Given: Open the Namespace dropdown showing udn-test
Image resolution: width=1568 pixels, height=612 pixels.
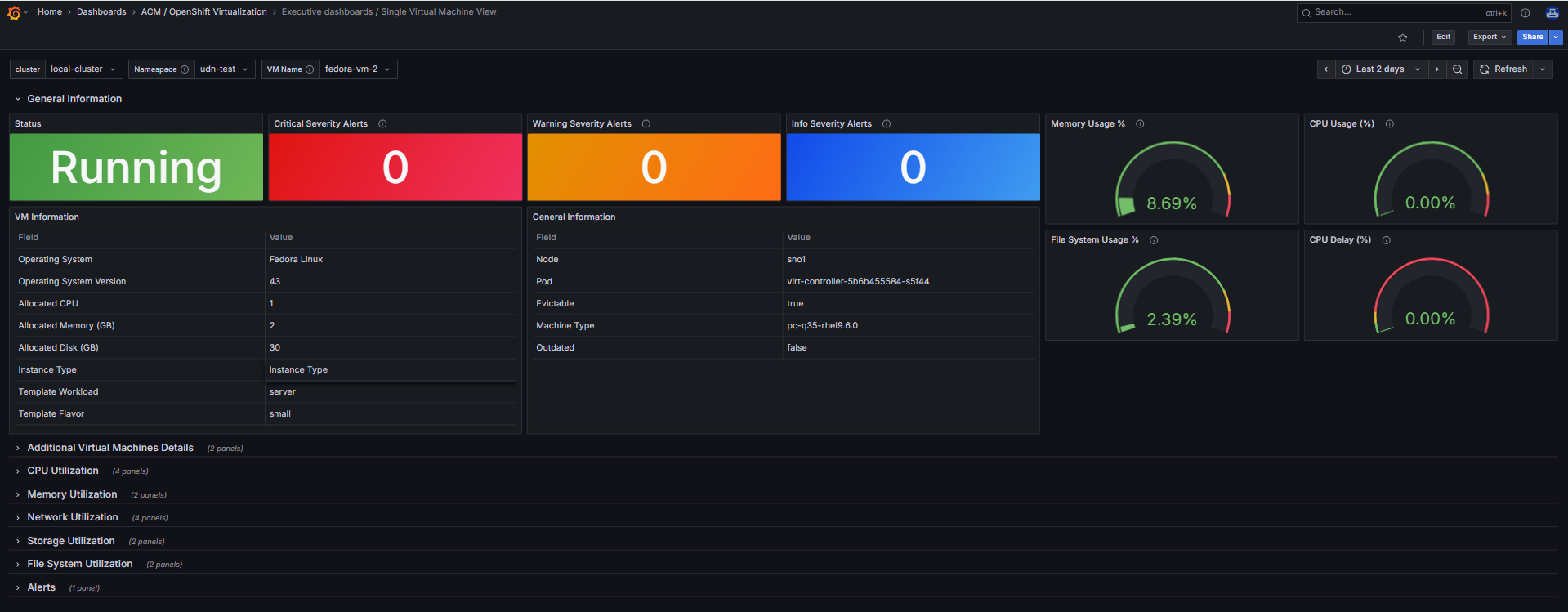Looking at the screenshot, I should pyautogui.click(x=223, y=69).
